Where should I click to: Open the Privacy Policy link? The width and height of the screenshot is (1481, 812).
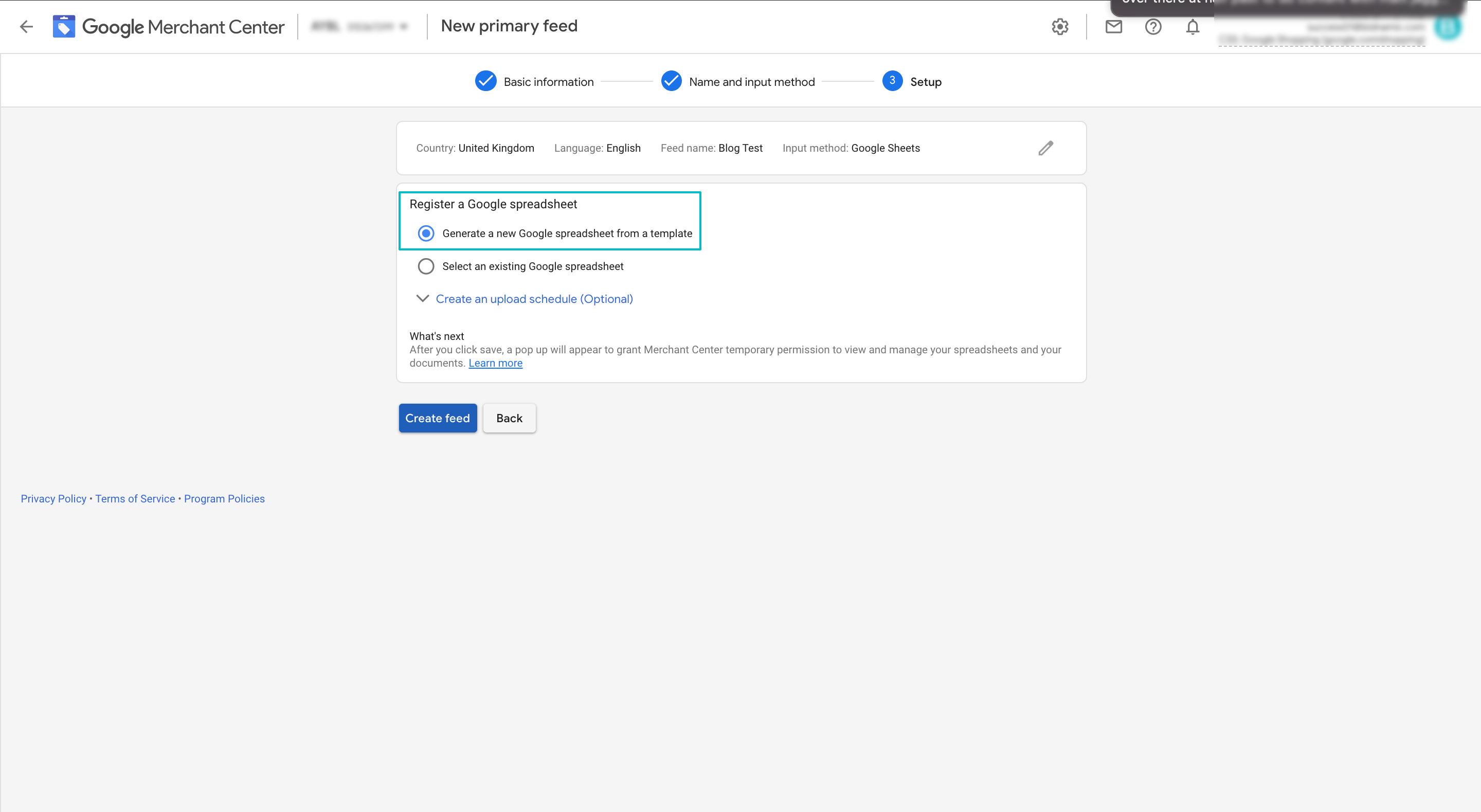(53, 499)
